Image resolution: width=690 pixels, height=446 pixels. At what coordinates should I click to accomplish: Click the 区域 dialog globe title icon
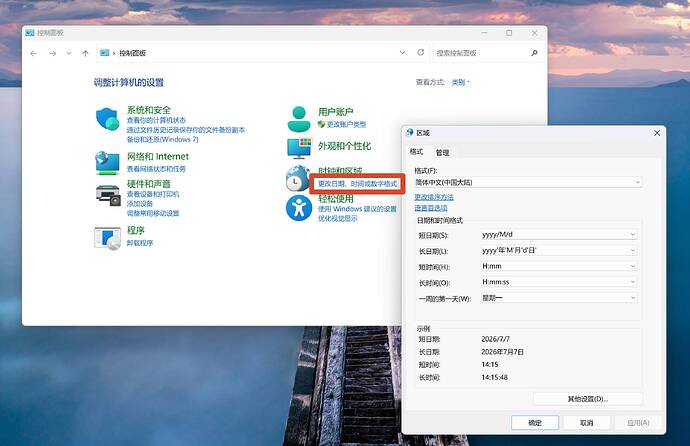click(410, 132)
